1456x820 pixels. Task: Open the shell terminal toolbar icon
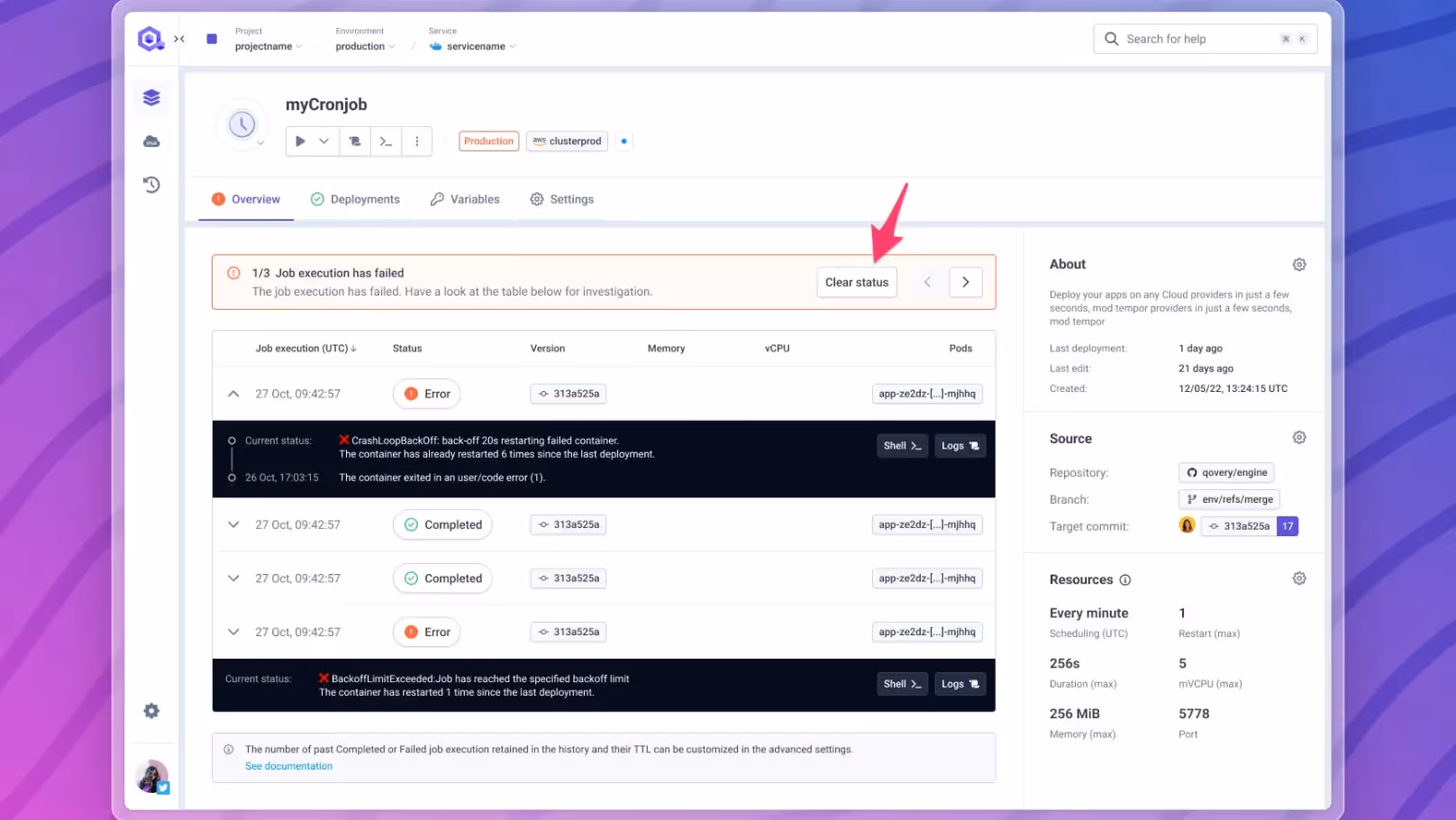tap(386, 141)
